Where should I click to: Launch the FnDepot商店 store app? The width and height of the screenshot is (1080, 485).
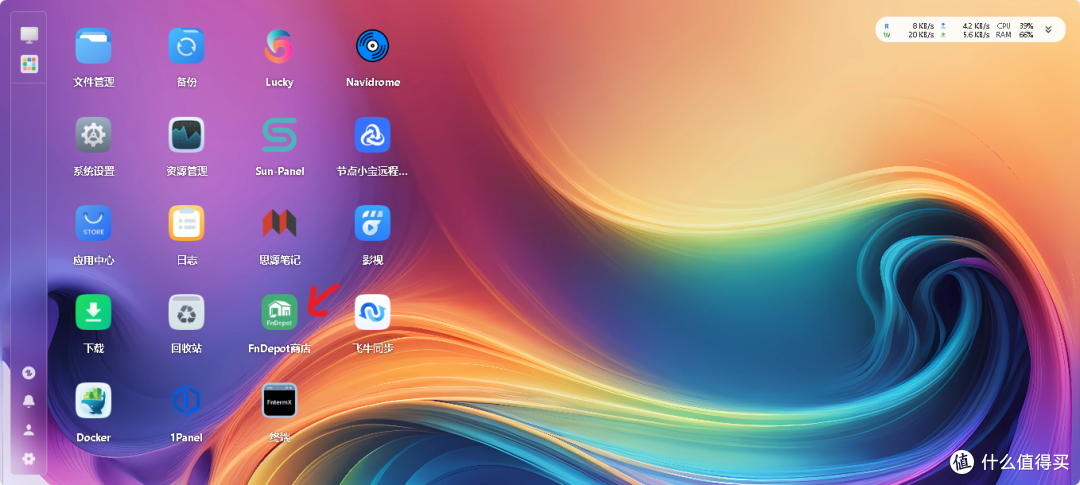click(279, 312)
